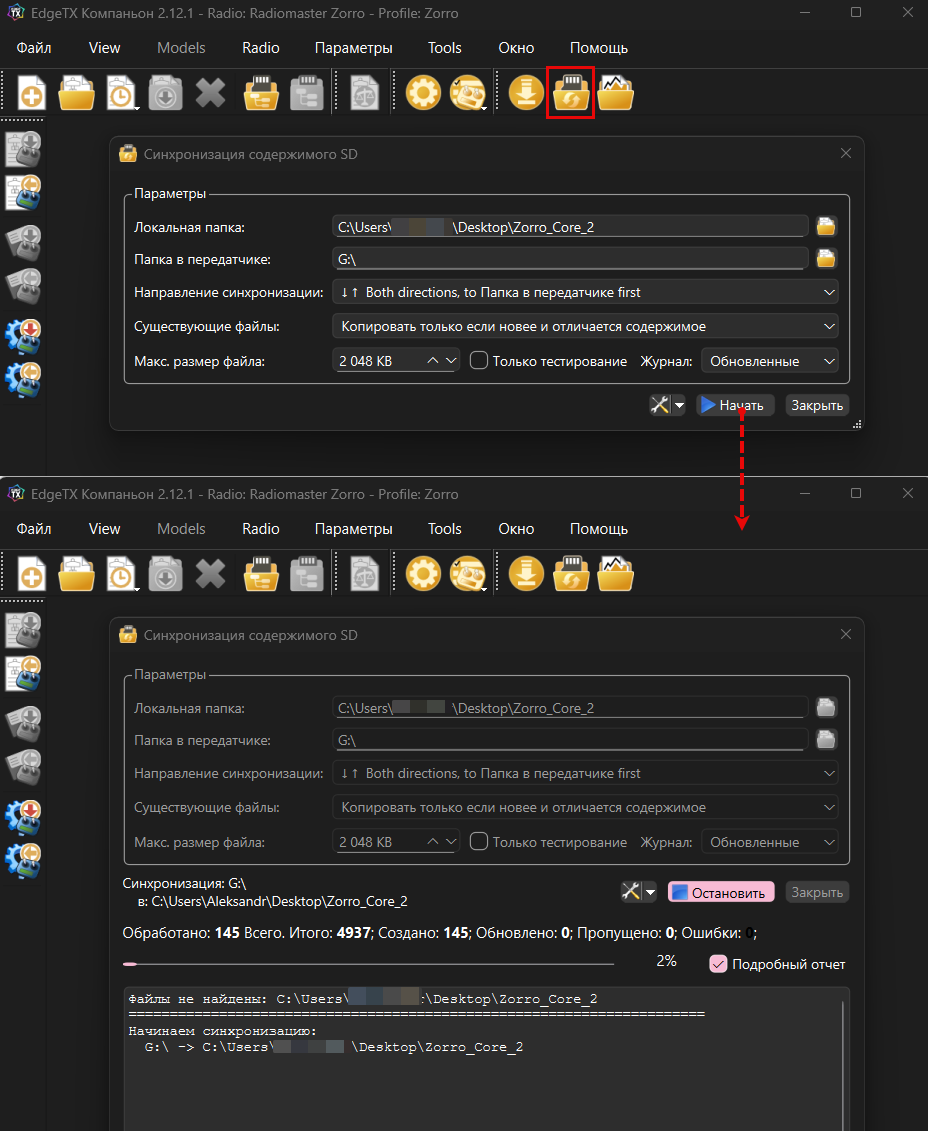
Task: Click 'Начать' button to start sync
Action: 735,405
